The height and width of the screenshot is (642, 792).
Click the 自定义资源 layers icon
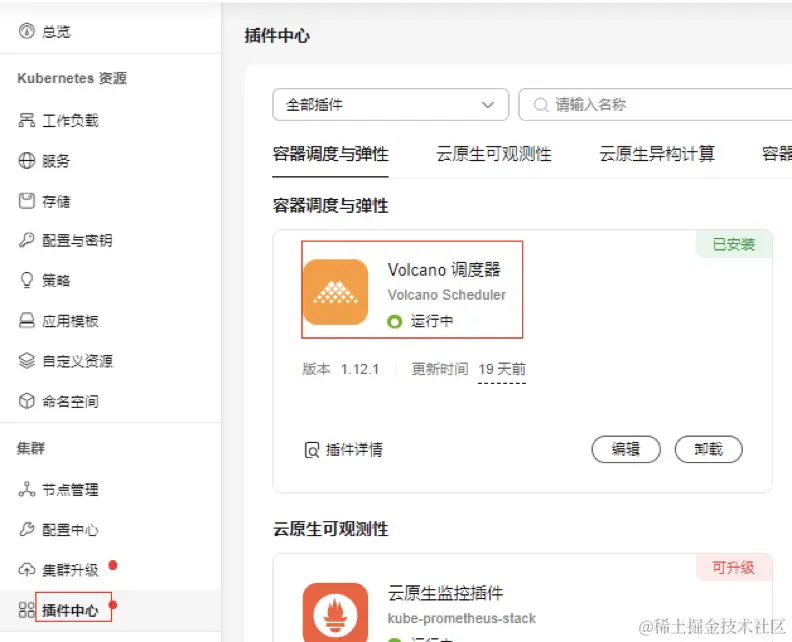click(x=27, y=361)
